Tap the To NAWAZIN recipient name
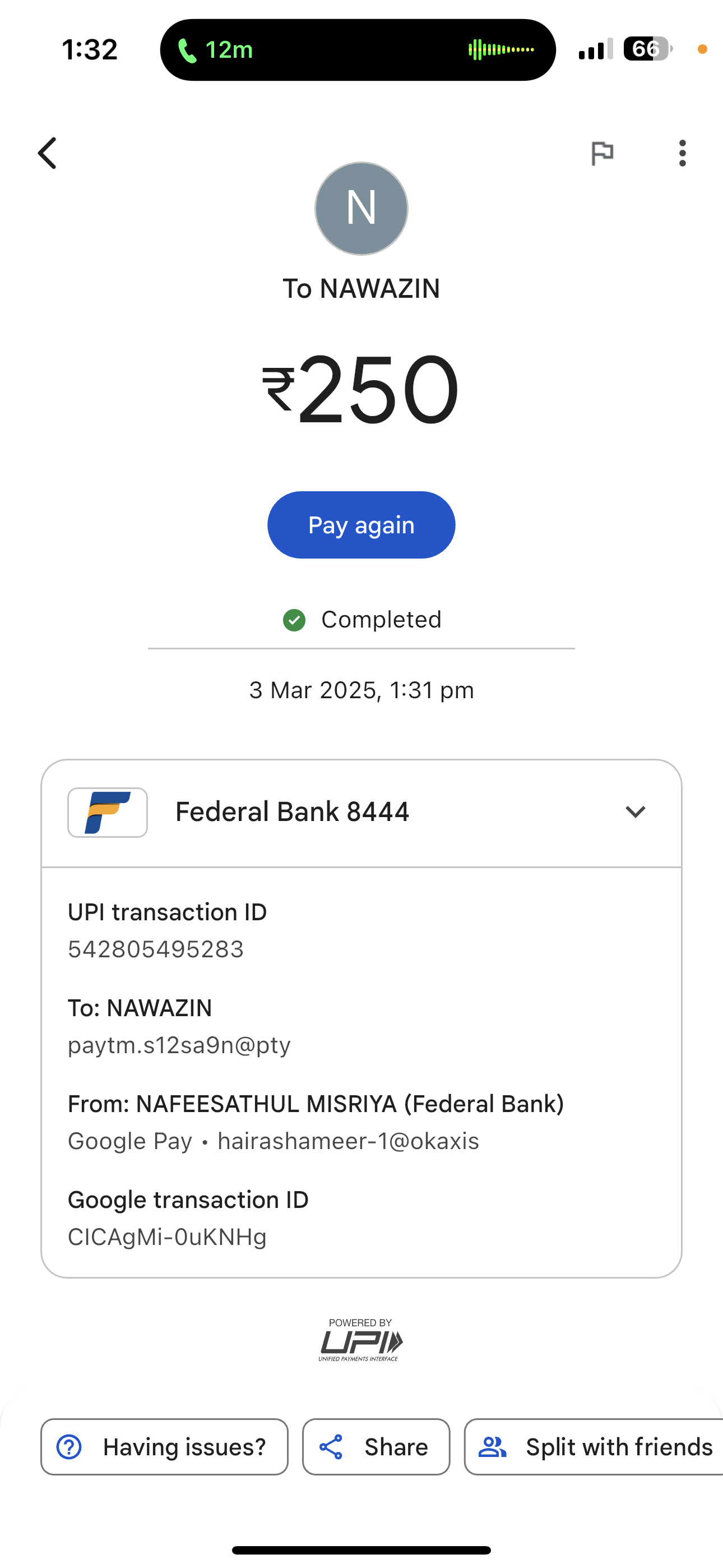This screenshot has height=1568, width=723. coord(361,288)
